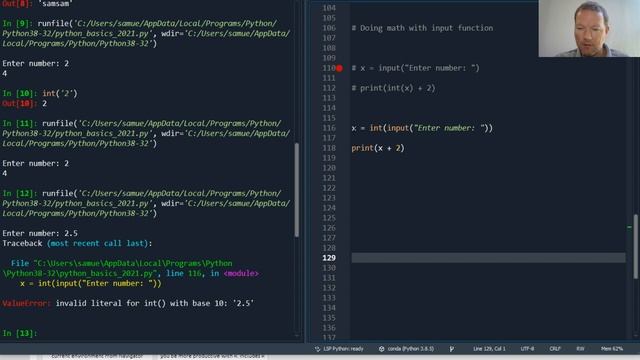
Task: Click the conda environment icon in status bar
Action: coord(381,349)
